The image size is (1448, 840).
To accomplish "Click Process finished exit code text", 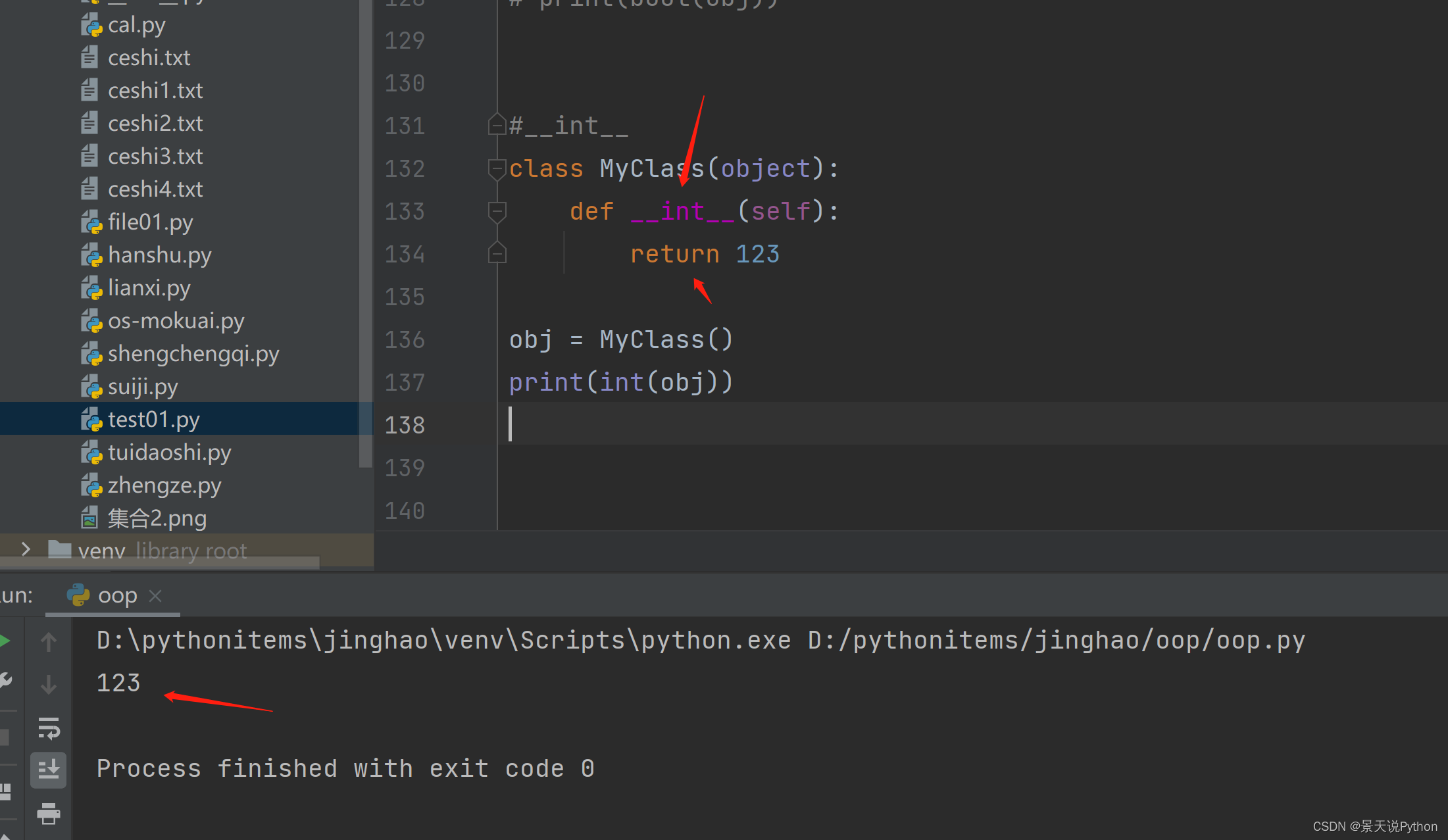I will tap(346, 768).
